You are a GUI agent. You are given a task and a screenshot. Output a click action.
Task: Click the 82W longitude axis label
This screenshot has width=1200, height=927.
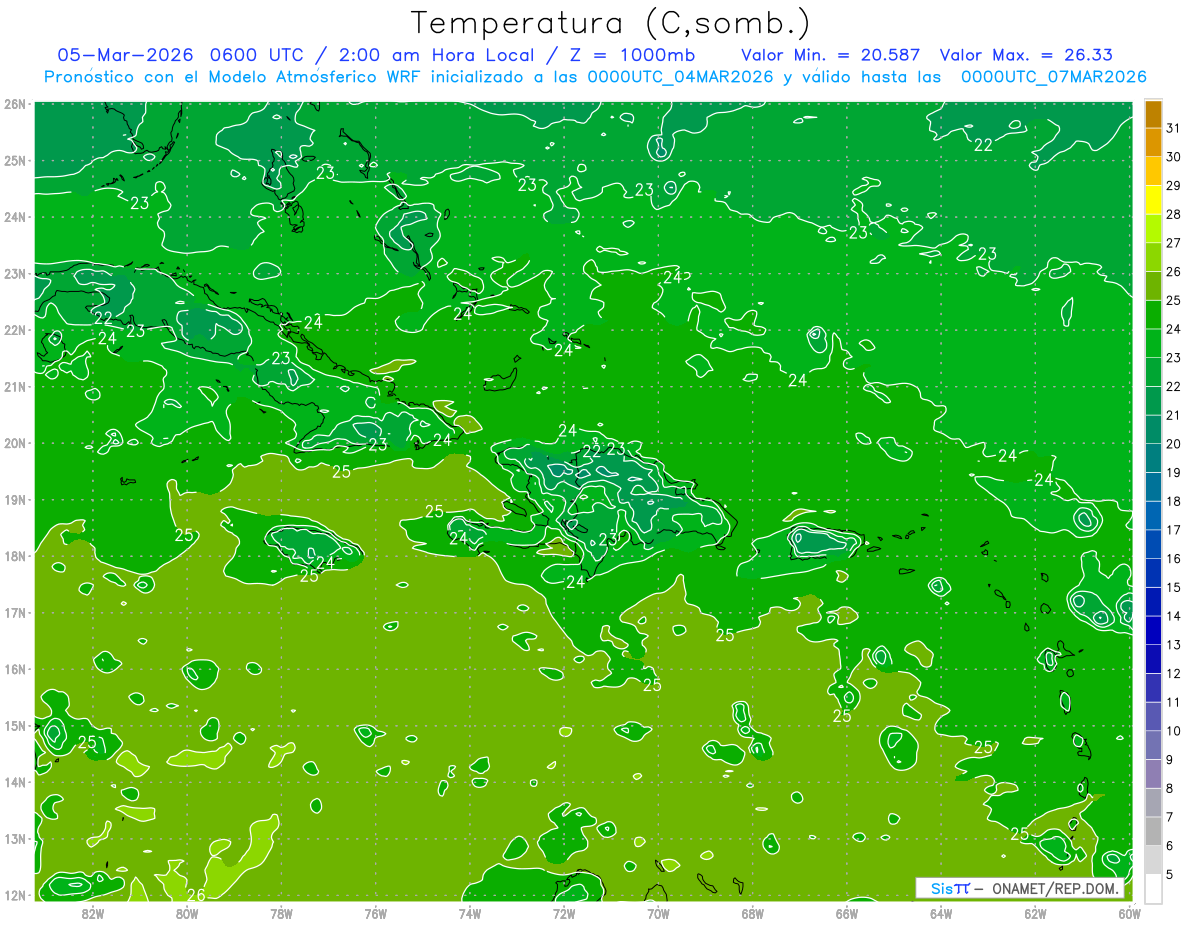tap(93, 913)
